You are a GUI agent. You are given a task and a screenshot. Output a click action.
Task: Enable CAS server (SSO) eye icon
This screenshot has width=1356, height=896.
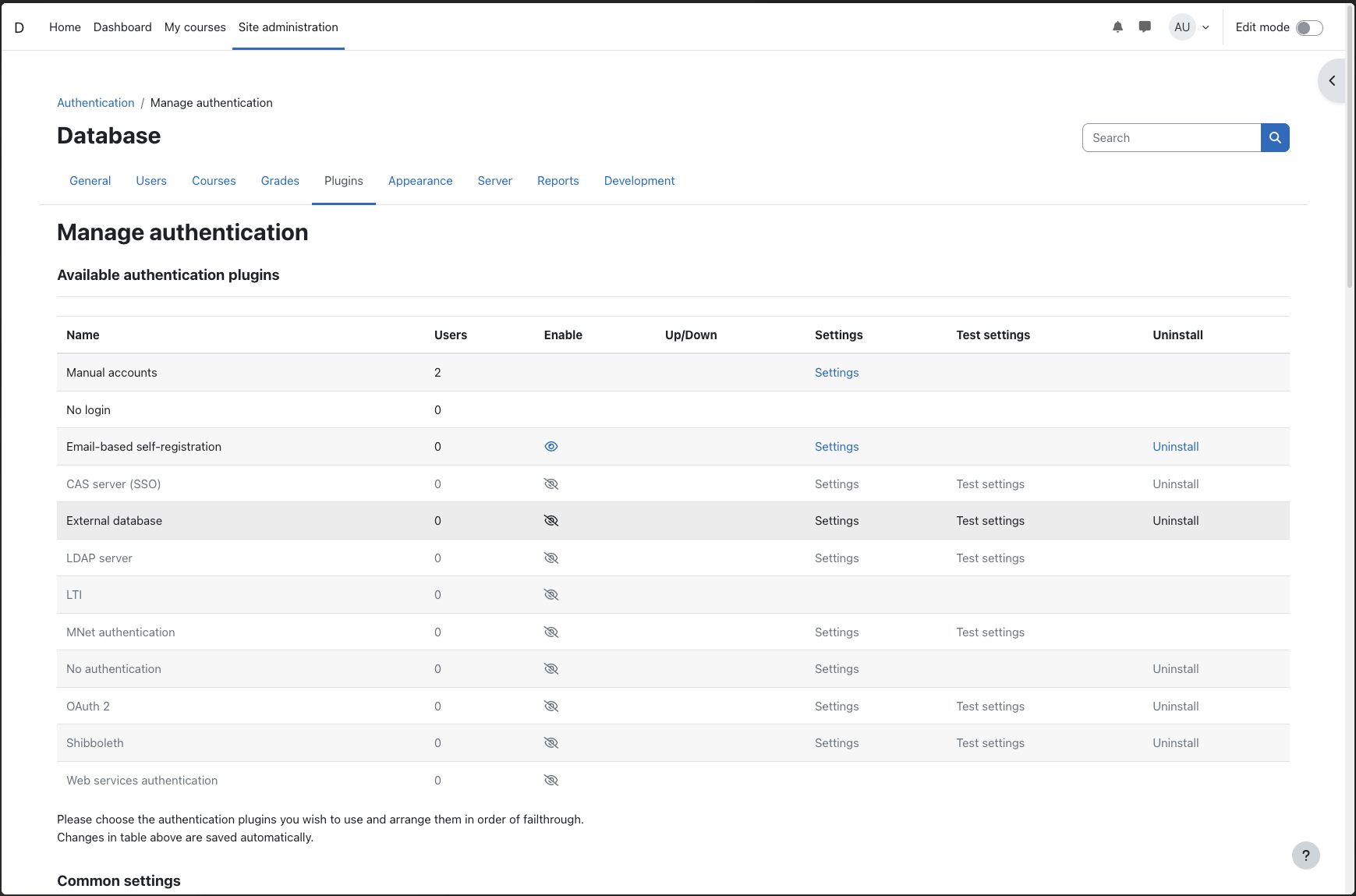551,484
